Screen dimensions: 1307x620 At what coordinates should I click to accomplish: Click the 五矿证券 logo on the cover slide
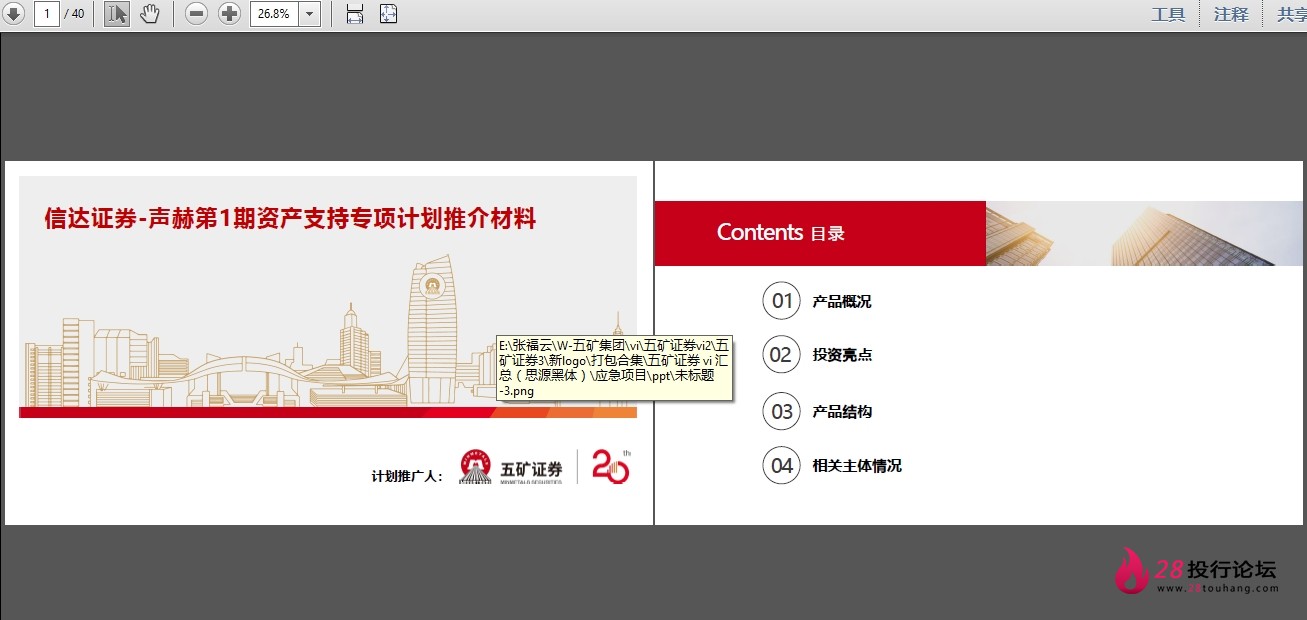coord(511,467)
